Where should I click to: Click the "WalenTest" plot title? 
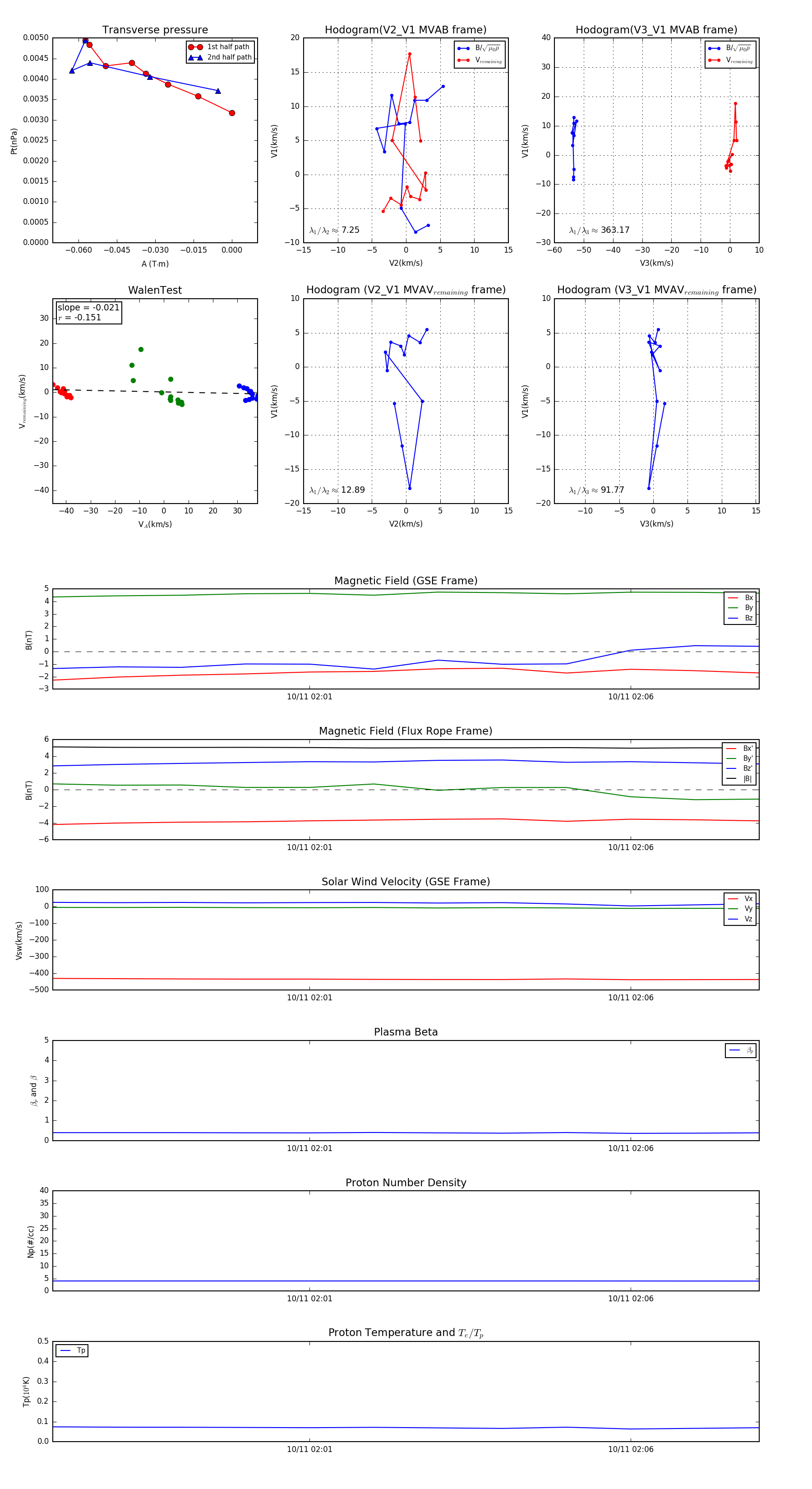155,290
